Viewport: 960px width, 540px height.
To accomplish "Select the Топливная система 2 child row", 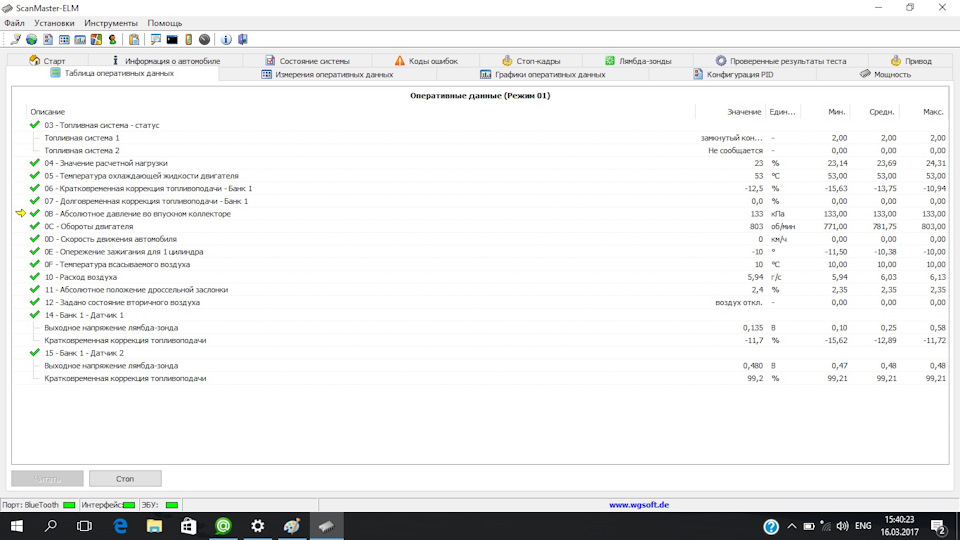I will coord(481,151).
